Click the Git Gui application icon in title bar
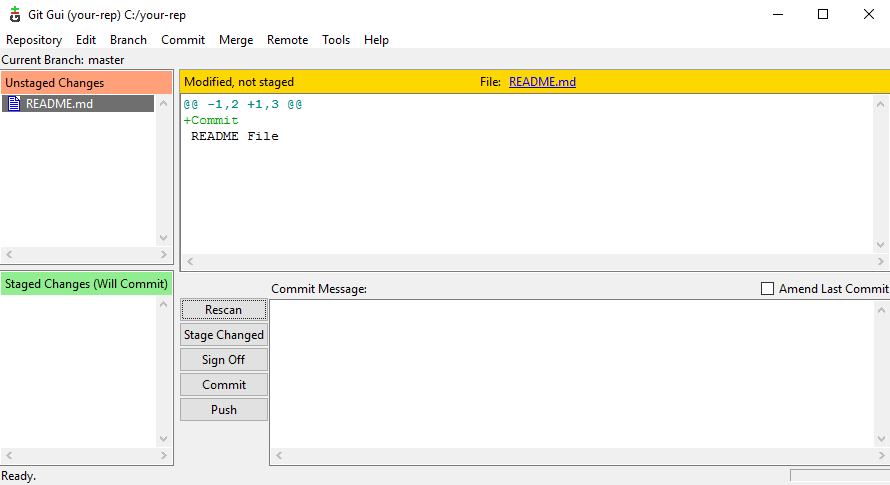Viewport: 890px width, 485px height. click(15, 15)
